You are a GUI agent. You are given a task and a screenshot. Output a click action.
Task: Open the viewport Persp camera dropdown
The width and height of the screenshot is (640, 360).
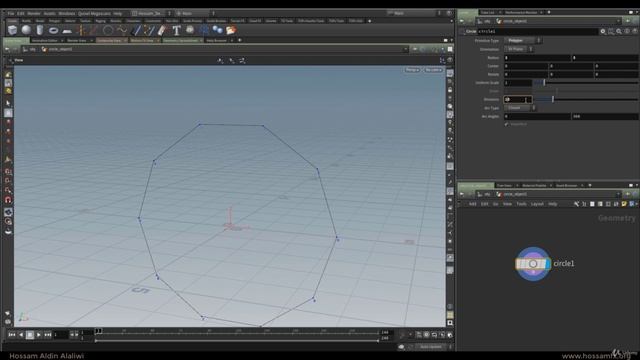[x=412, y=70]
